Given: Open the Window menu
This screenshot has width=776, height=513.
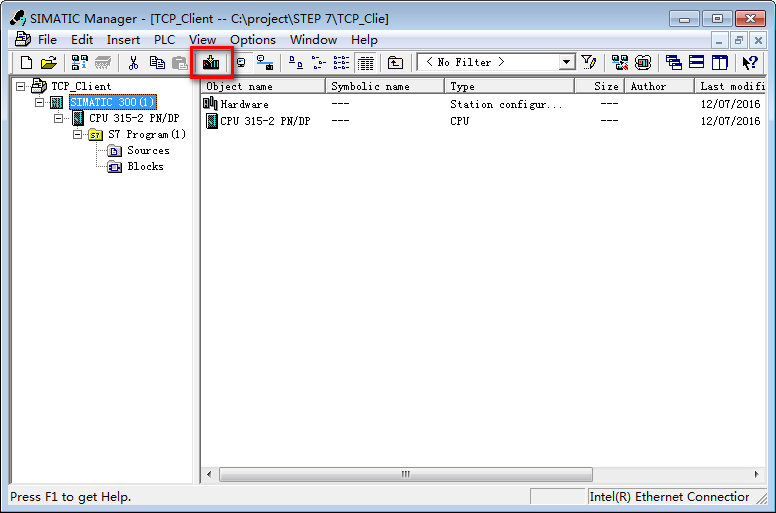Looking at the screenshot, I should pos(313,40).
